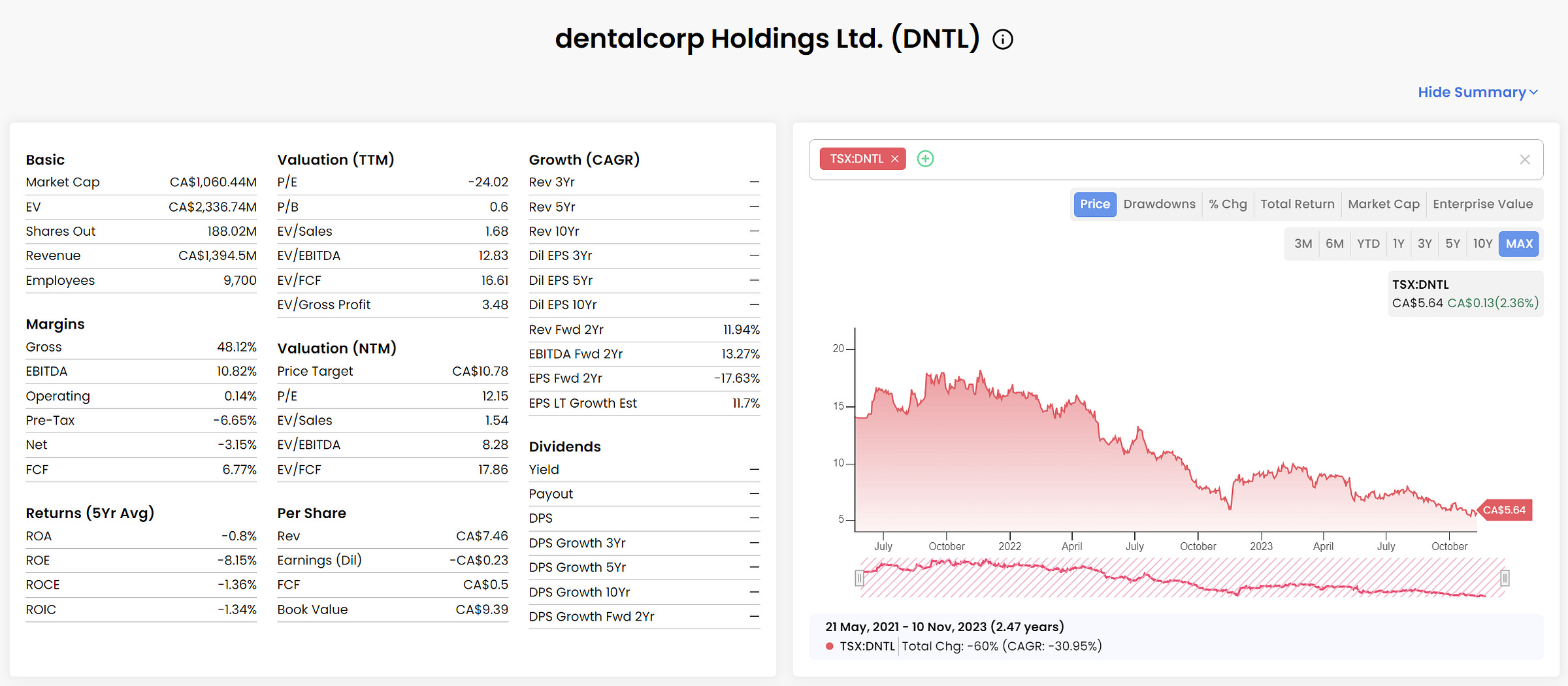Click the Gross margin value 48.12%
The width and height of the screenshot is (1568, 686).
[x=237, y=347]
